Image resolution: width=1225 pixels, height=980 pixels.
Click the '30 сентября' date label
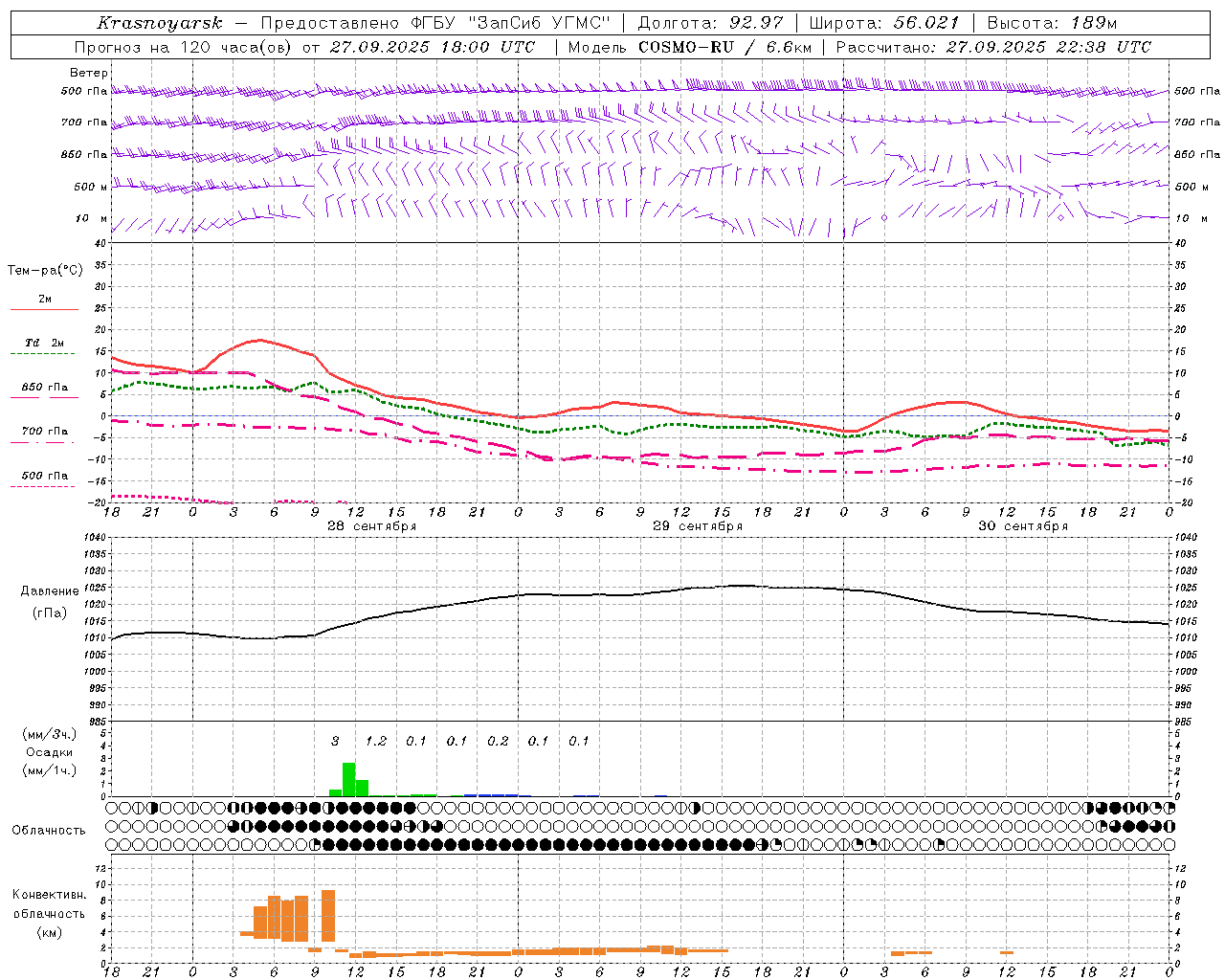click(1023, 526)
